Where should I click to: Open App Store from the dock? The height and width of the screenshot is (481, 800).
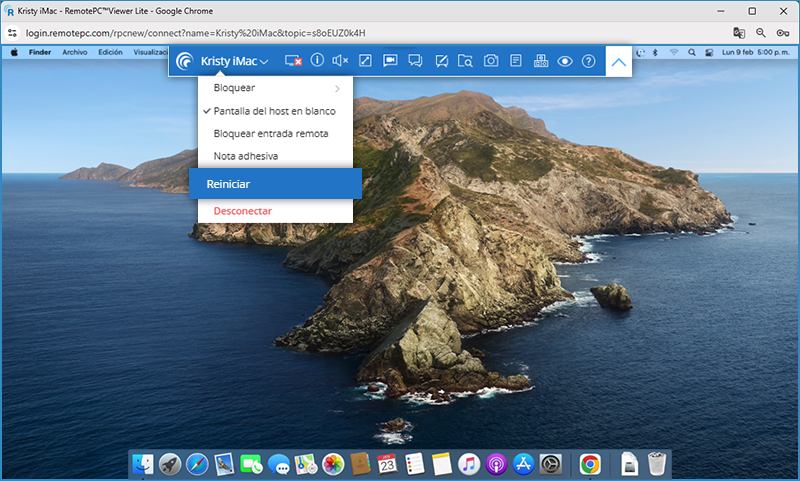tap(523, 464)
